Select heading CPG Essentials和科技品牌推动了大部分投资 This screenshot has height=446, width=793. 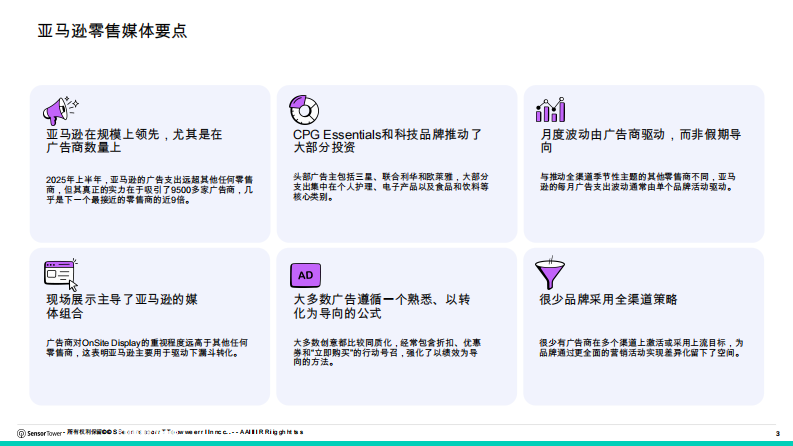click(387, 141)
